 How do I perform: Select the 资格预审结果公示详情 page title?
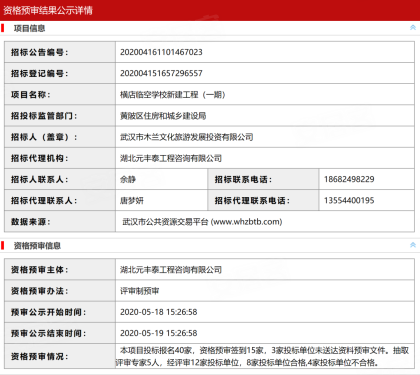point(48,10)
